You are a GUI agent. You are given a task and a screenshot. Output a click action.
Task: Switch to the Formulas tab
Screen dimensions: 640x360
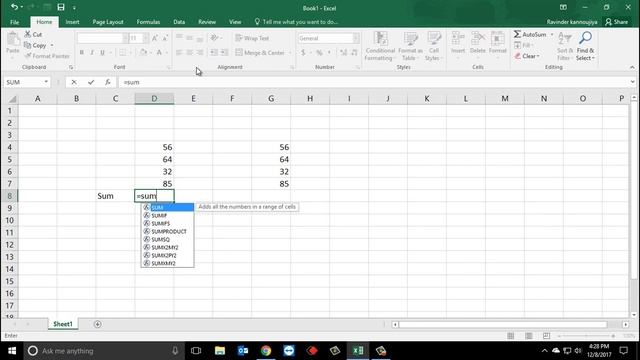click(x=148, y=22)
